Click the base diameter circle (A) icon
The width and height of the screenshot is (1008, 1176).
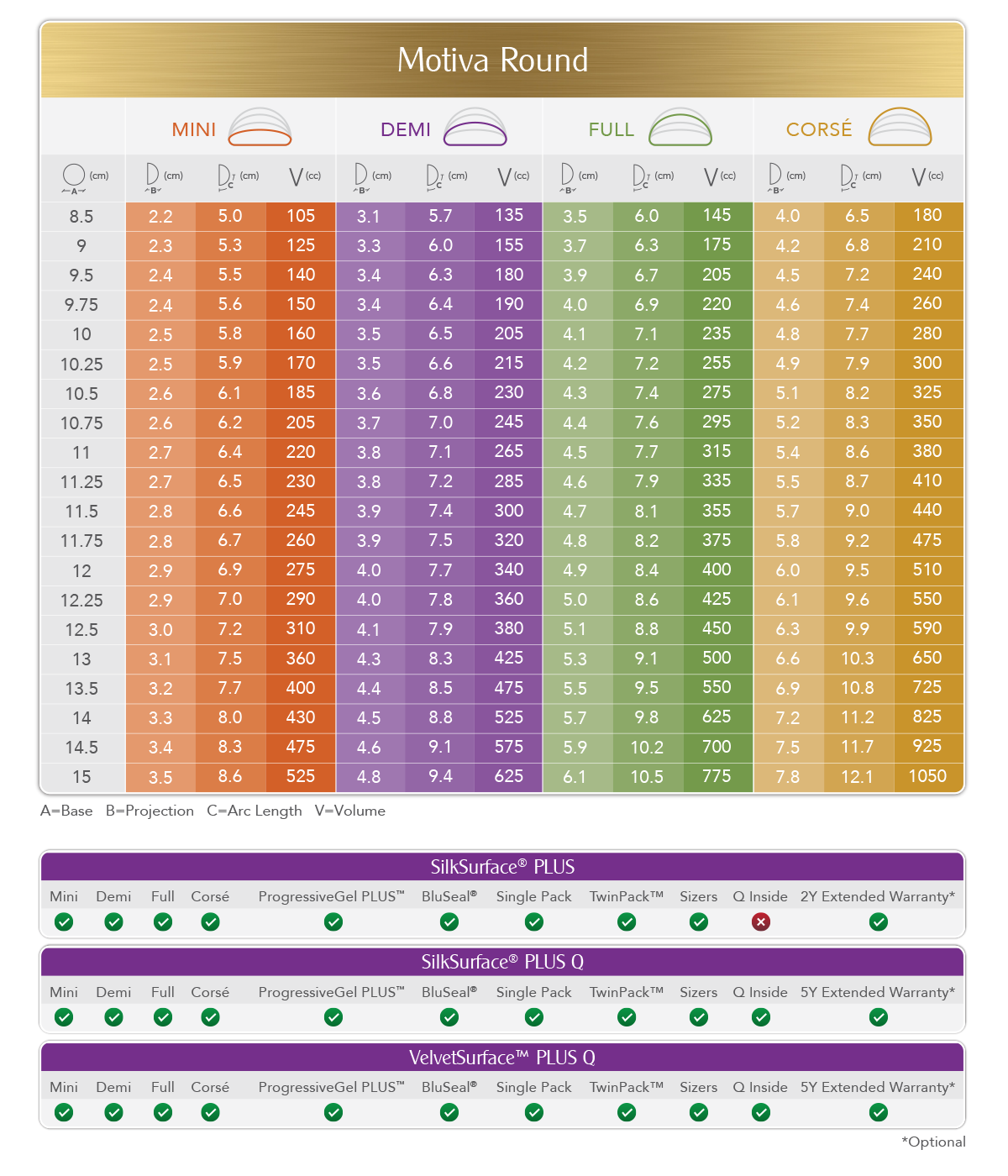74,176
